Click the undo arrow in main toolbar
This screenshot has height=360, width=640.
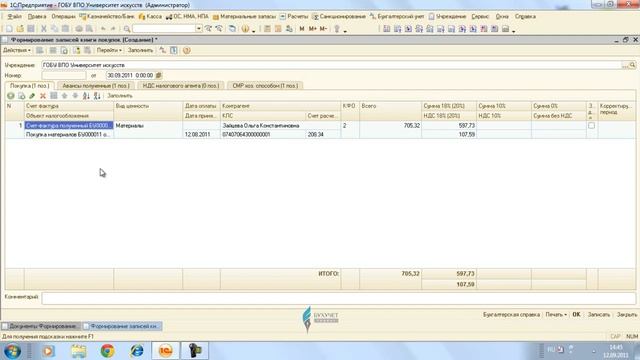[103, 29]
